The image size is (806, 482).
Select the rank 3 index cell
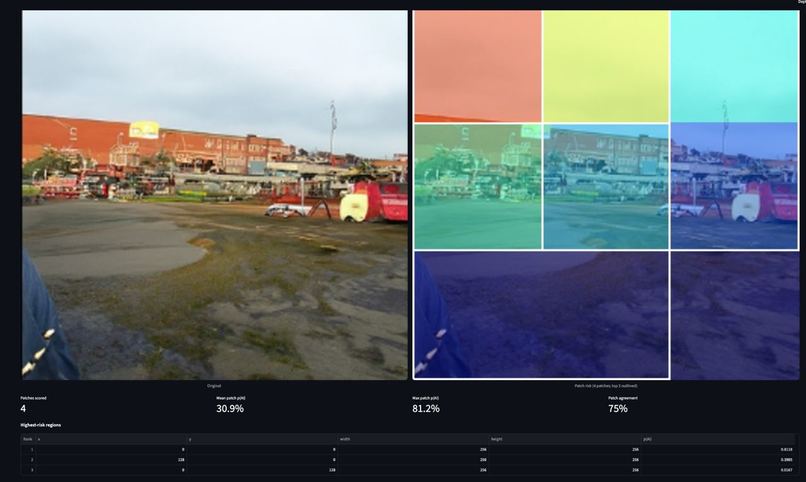click(x=28, y=470)
